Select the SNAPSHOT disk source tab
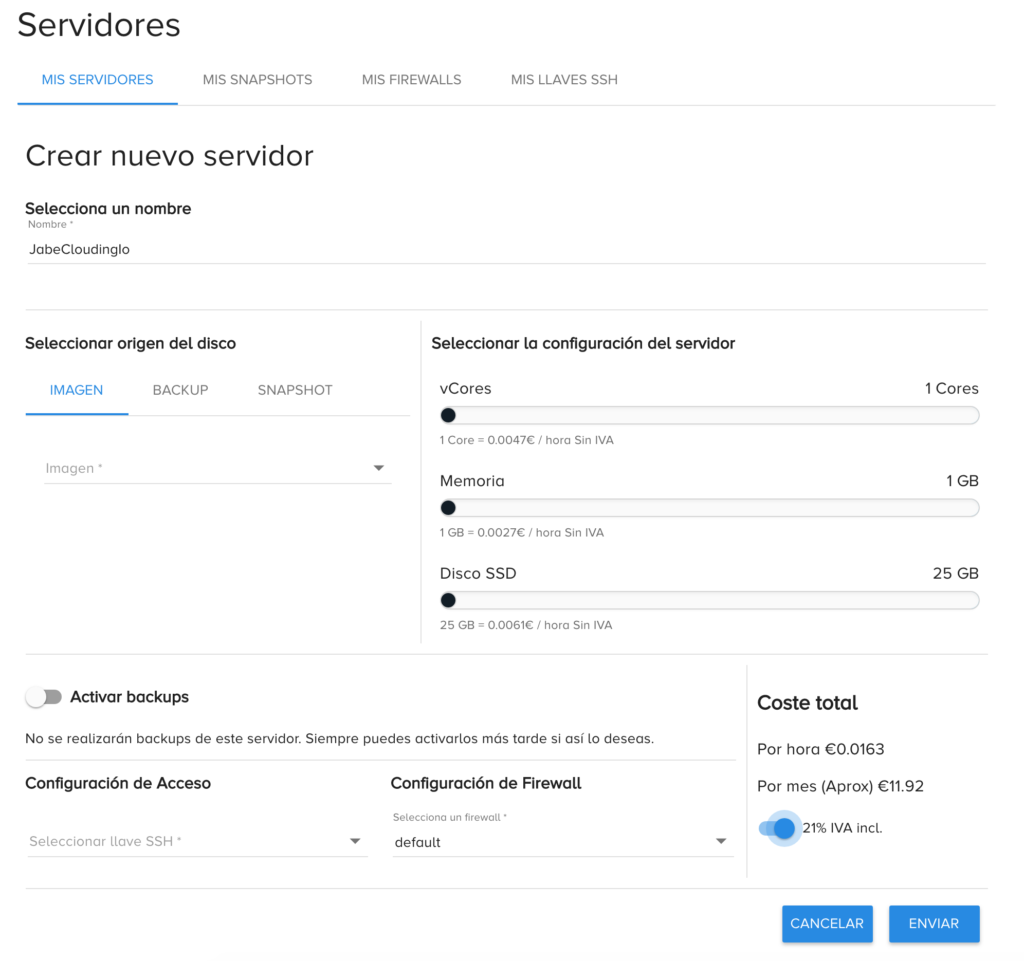Viewport: 1024px width, 961px height. pyautogui.click(x=295, y=390)
